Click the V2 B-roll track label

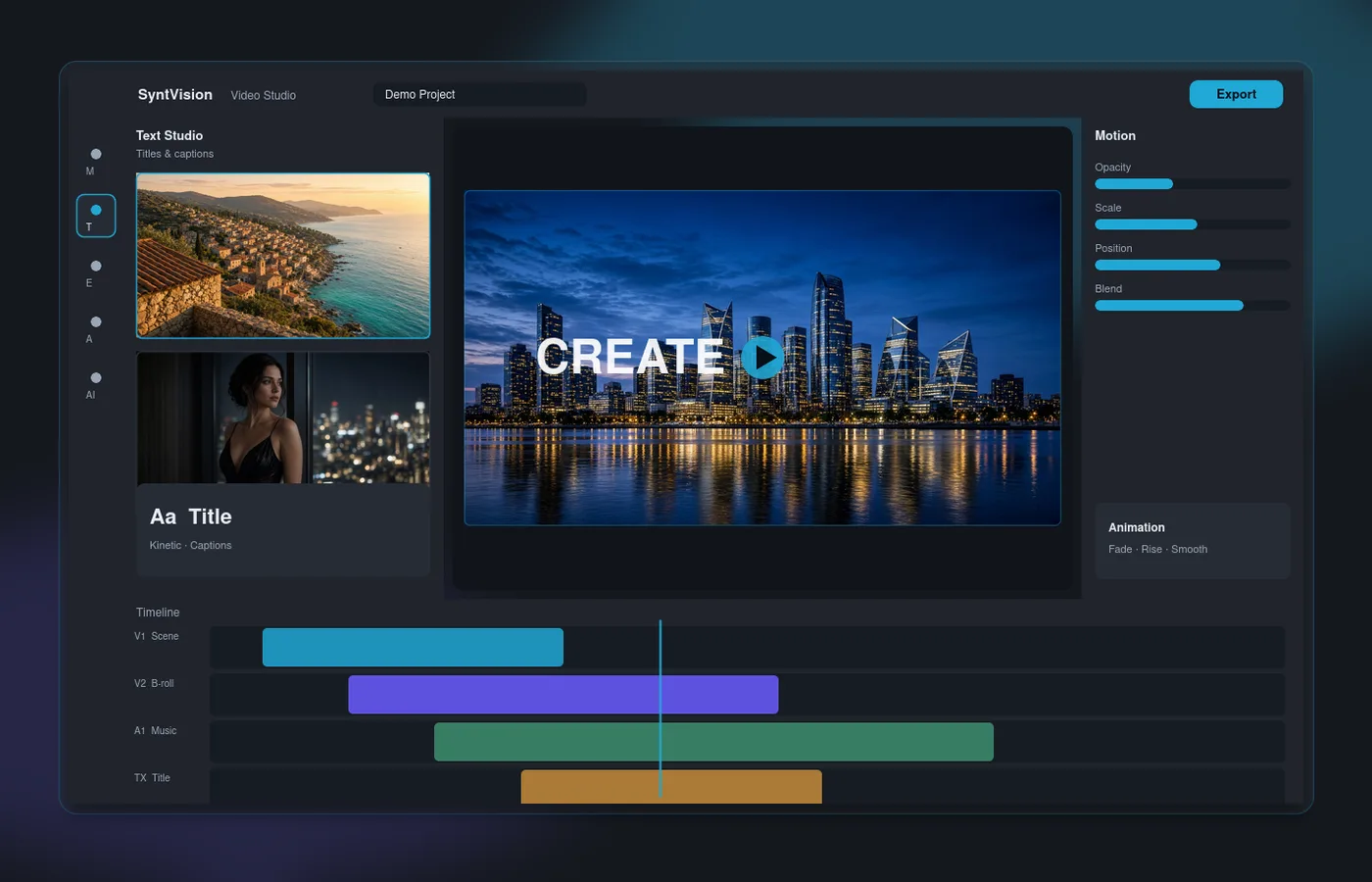tap(154, 683)
